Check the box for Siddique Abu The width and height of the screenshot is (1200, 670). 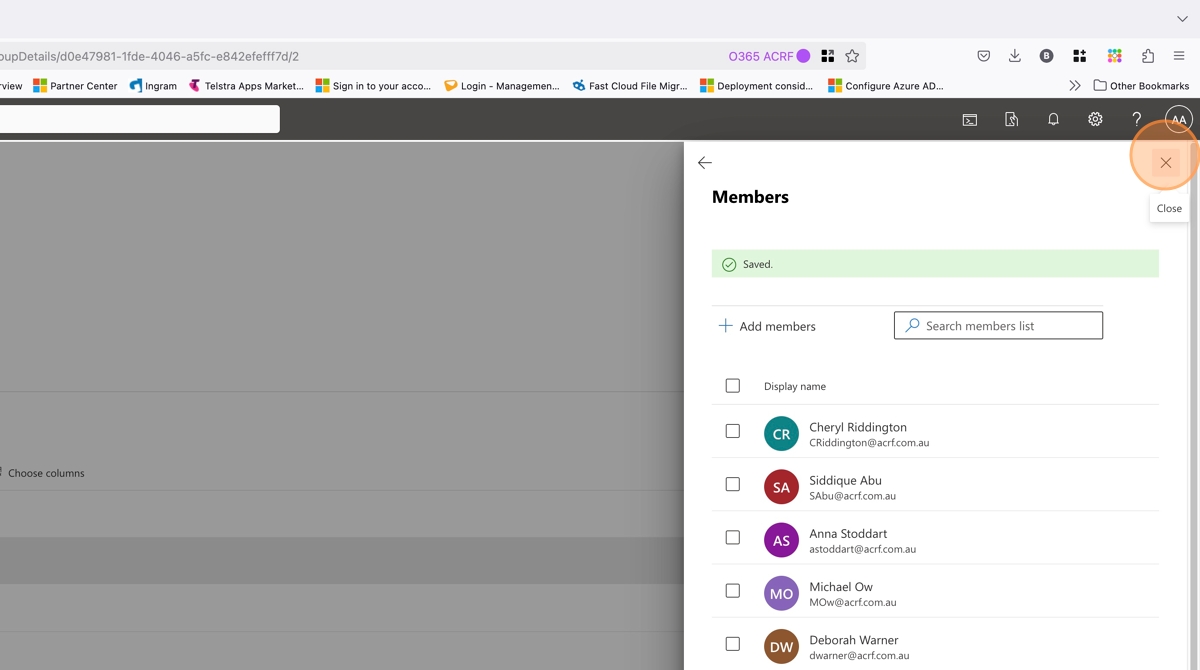pyautogui.click(x=733, y=484)
